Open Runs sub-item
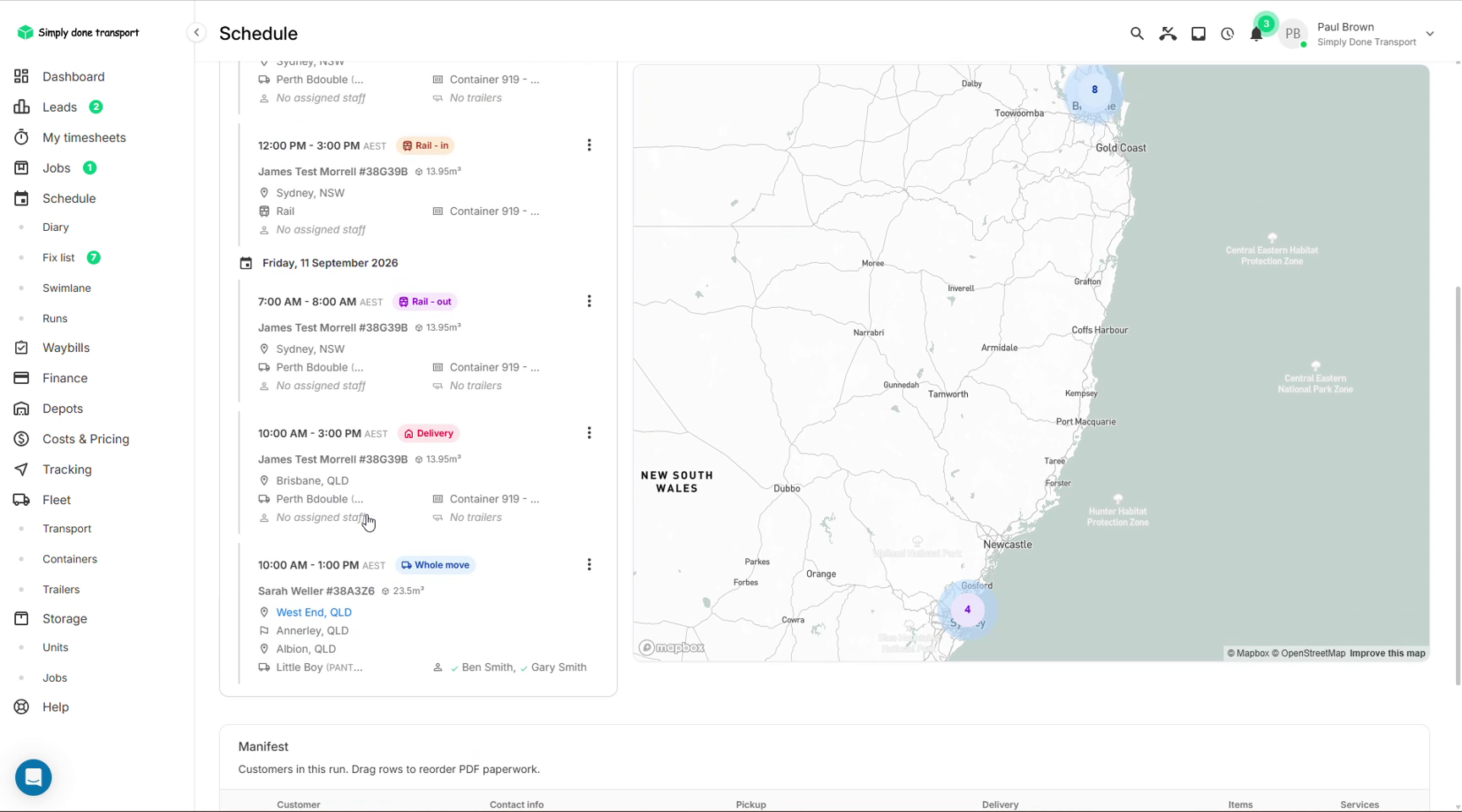 pyautogui.click(x=55, y=318)
